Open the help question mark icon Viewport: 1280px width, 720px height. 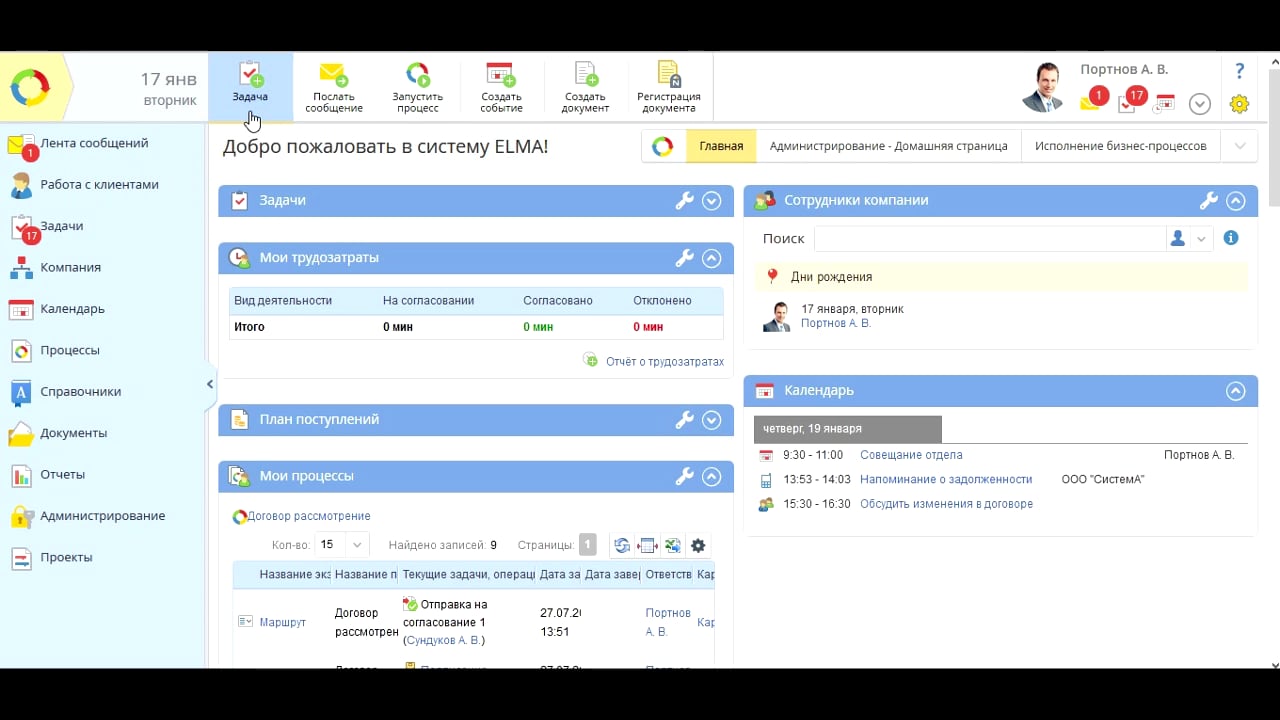click(x=1239, y=71)
